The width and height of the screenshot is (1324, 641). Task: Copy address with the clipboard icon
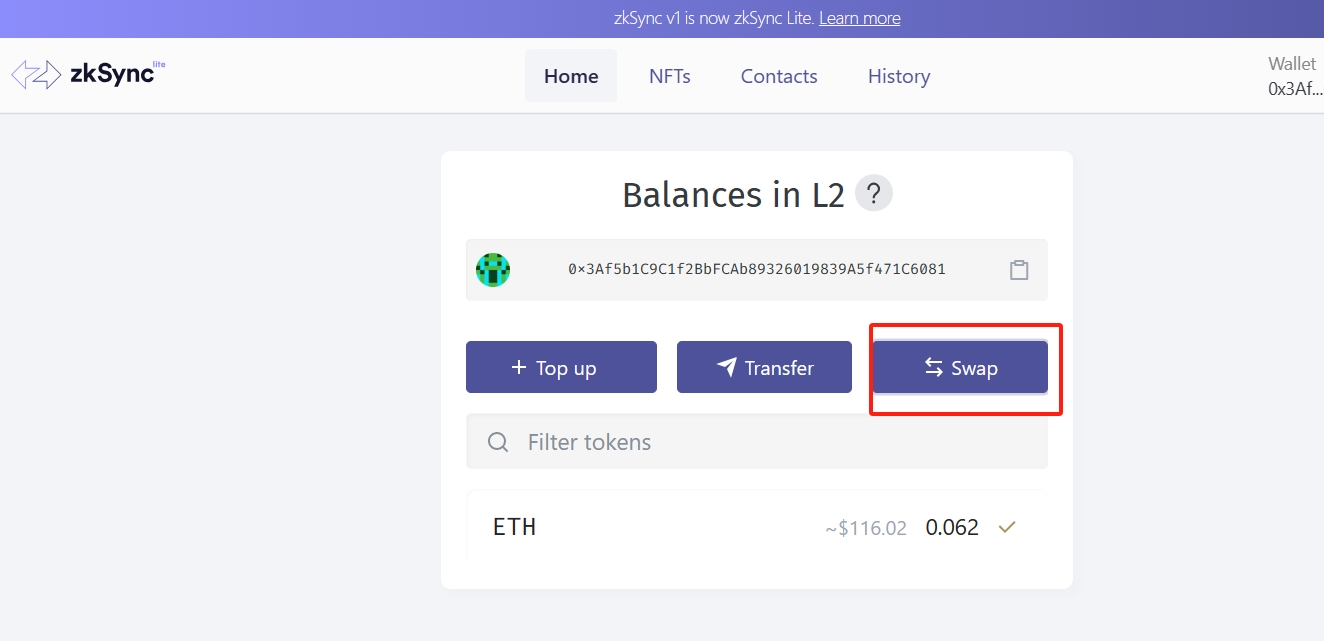pyautogui.click(x=1018, y=270)
